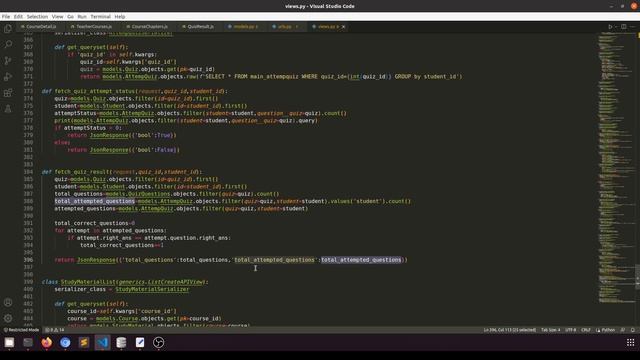Click the errors and warnings count
This screenshot has width=640, height=360.
[55, 330]
